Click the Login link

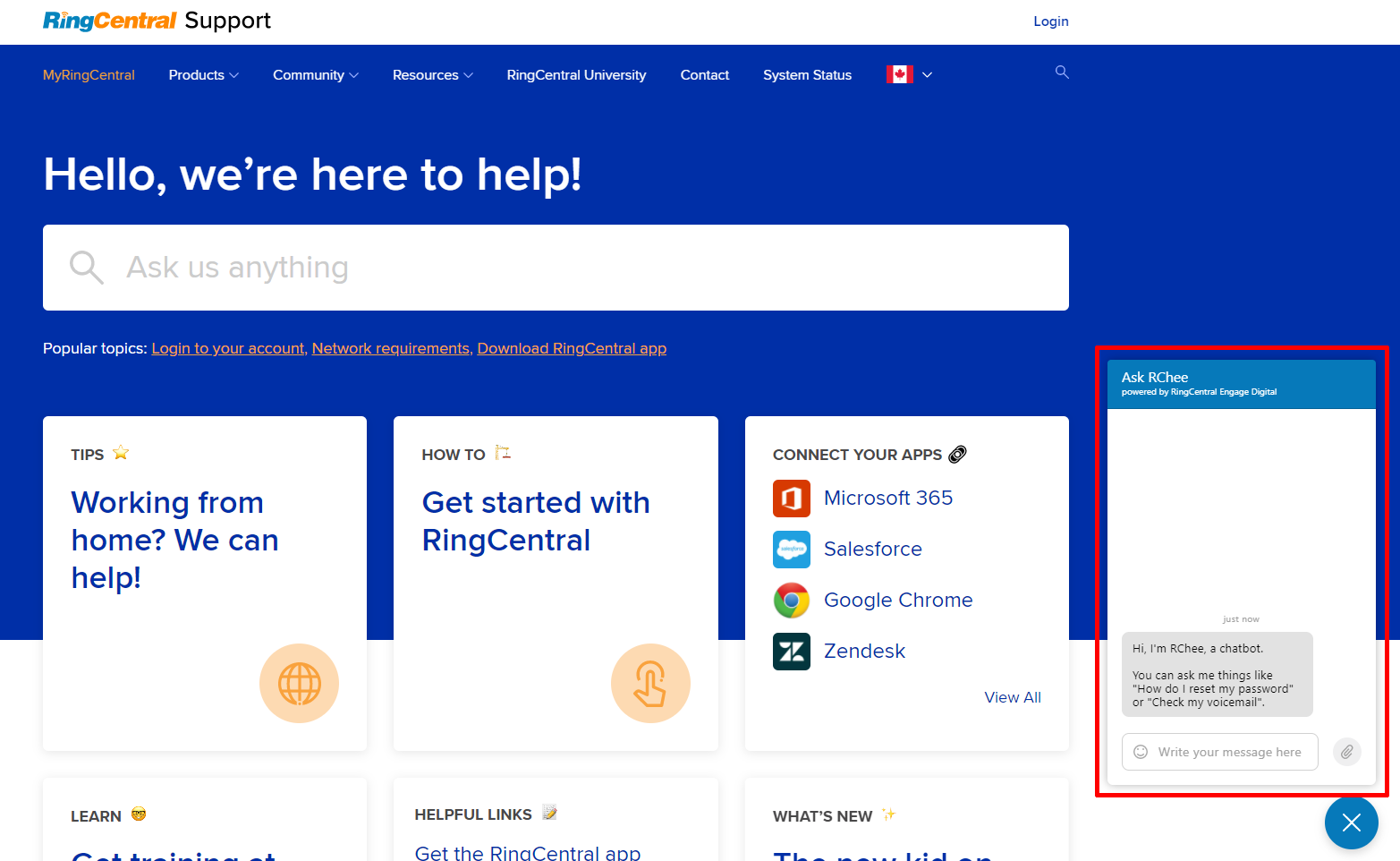click(x=1050, y=21)
